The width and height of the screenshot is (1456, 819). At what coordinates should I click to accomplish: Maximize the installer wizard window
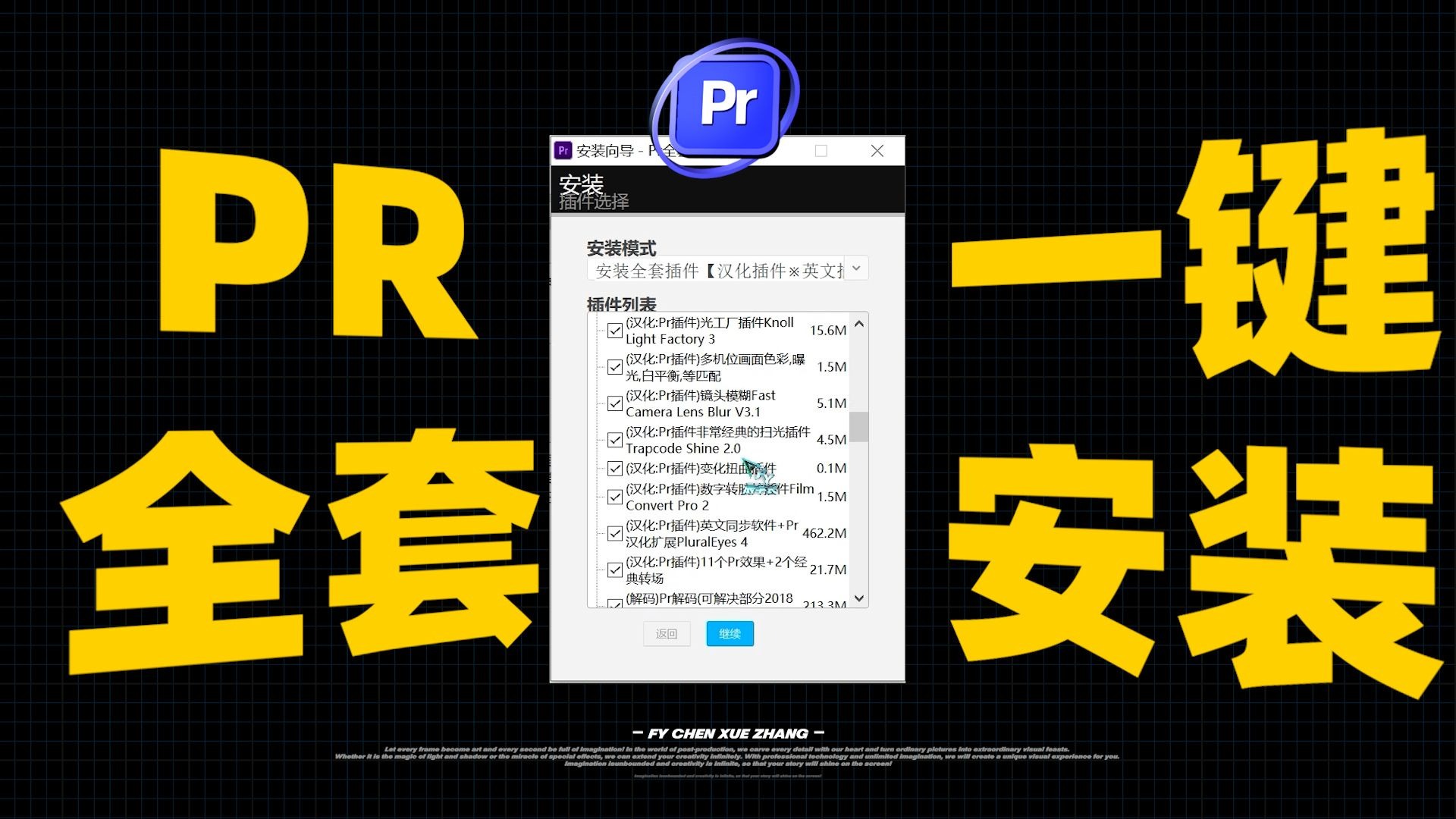[x=821, y=151]
